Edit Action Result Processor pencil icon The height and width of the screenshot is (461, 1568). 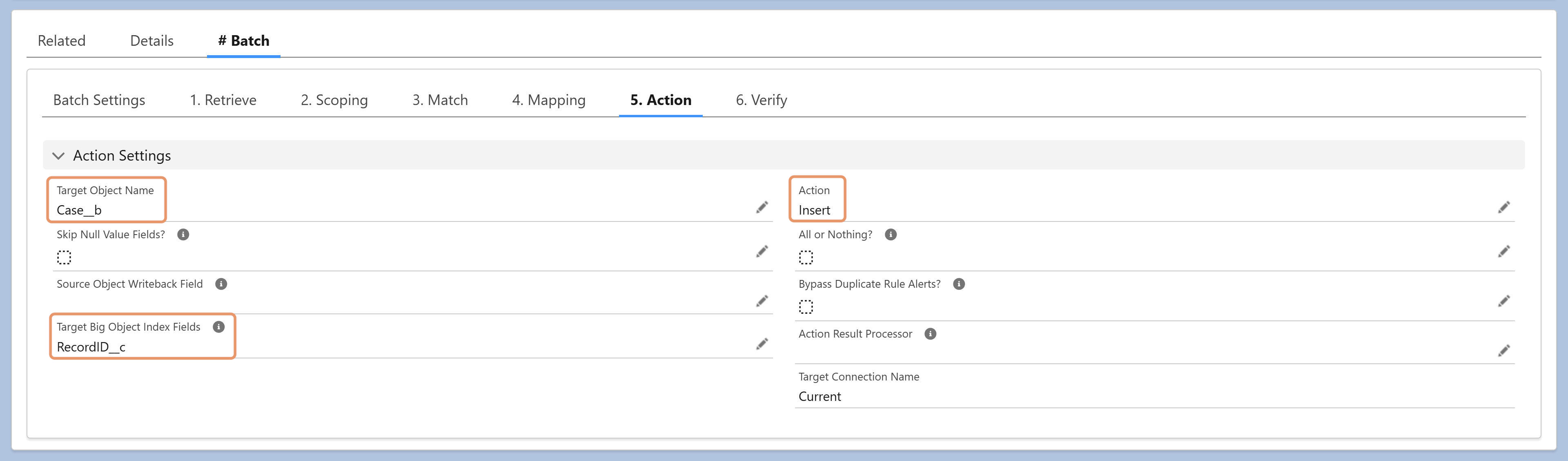(1503, 350)
